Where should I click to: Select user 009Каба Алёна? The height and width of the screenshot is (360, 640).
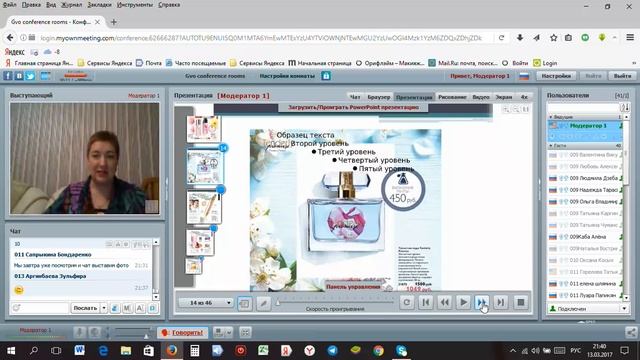(x=585, y=237)
